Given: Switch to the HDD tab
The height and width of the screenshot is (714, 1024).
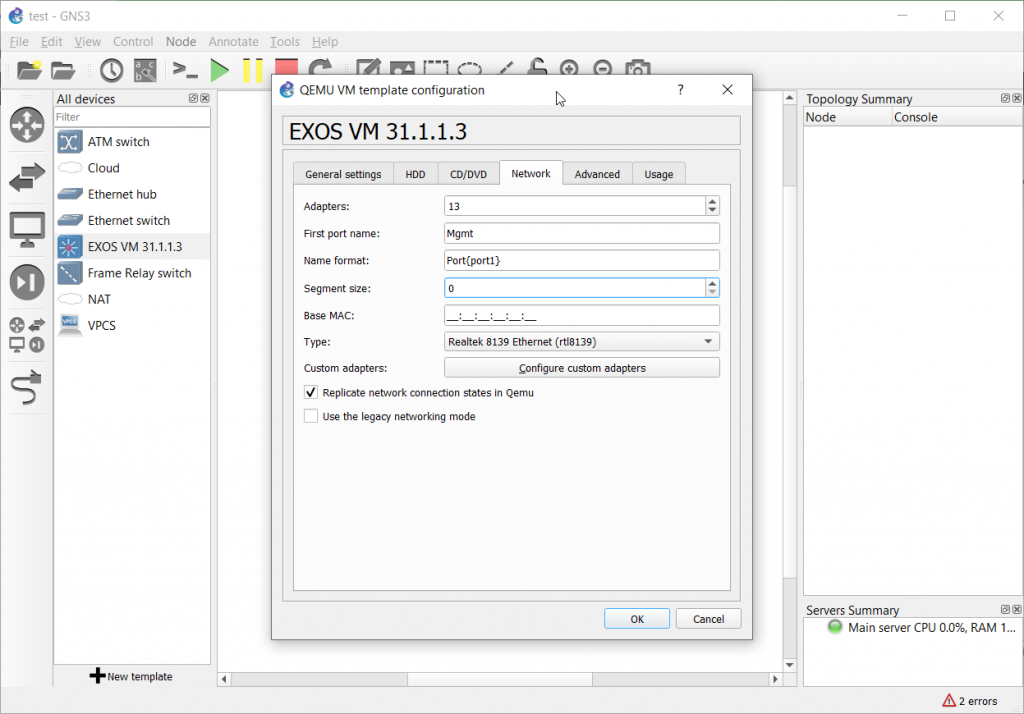Looking at the screenshot, I should click(x=415, y=174).
